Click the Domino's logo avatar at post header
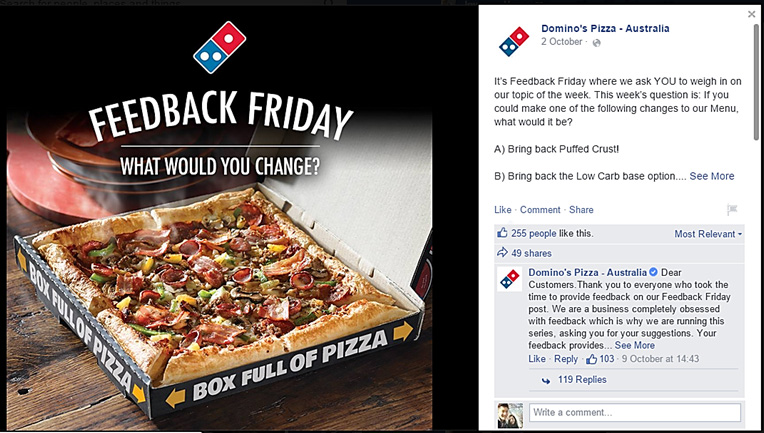The height and width of the screenshot is (433, 764). click(514, 41)
